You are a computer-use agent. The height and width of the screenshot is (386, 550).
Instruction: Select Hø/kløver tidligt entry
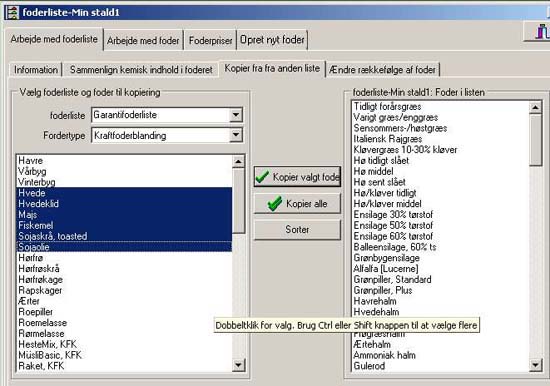(441, 193)
